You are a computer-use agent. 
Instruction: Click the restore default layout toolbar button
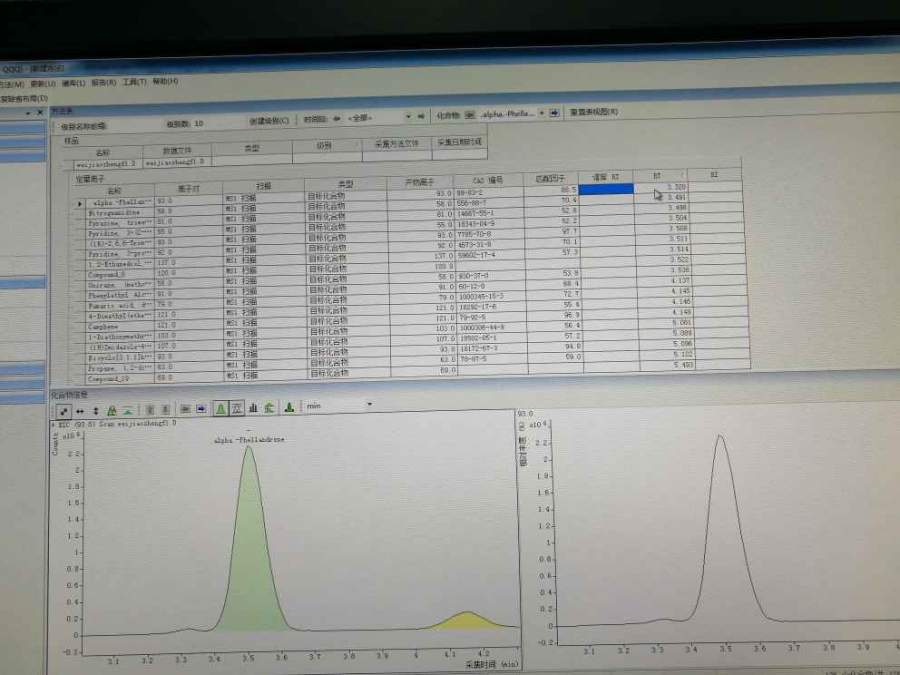[x=24, y=99]
